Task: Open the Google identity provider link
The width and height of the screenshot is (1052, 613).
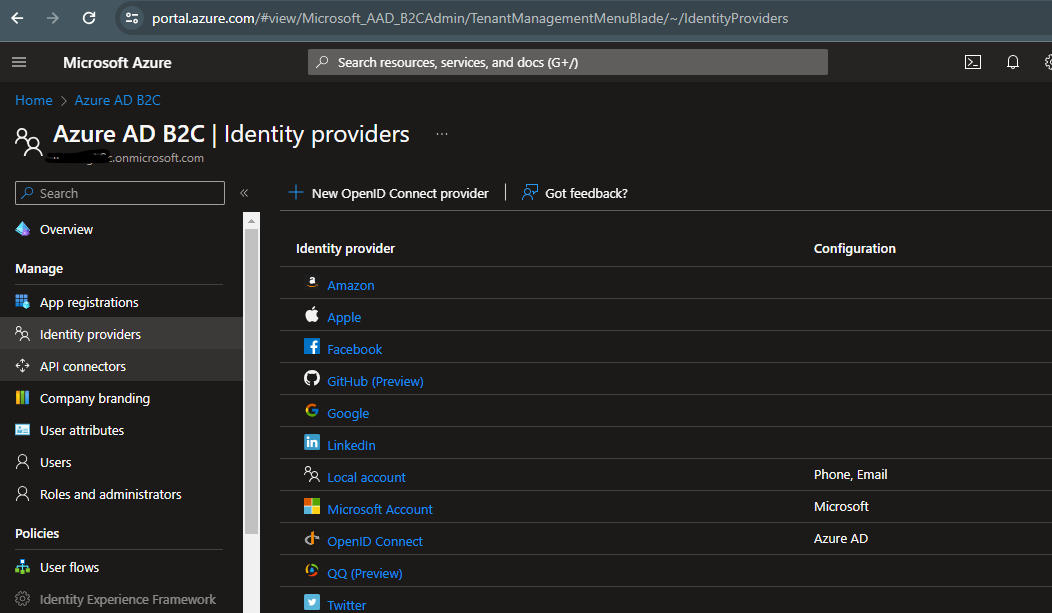Action: click(348, 413)
